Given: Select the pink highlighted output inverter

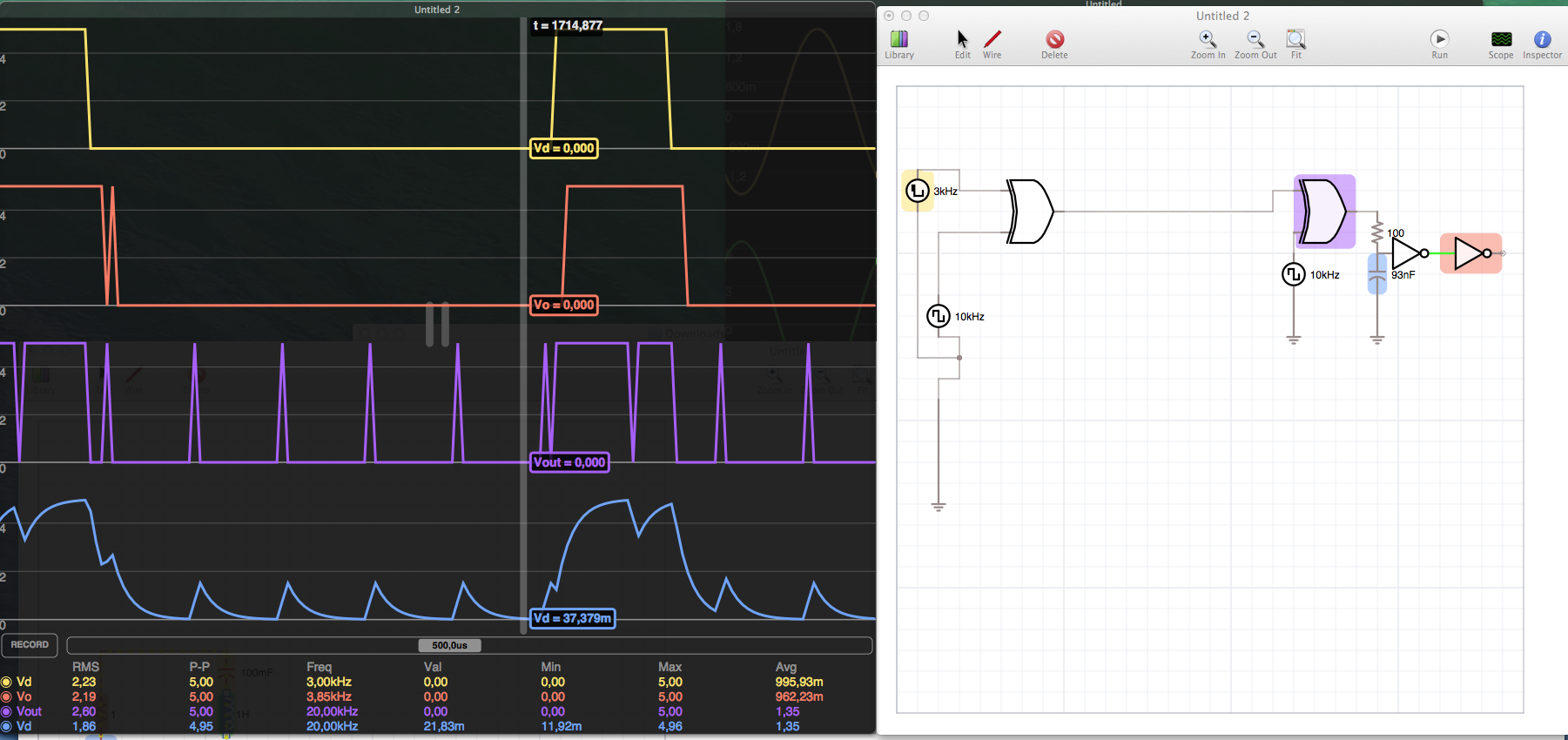Looking at the screenshot, I should 1470,253.
